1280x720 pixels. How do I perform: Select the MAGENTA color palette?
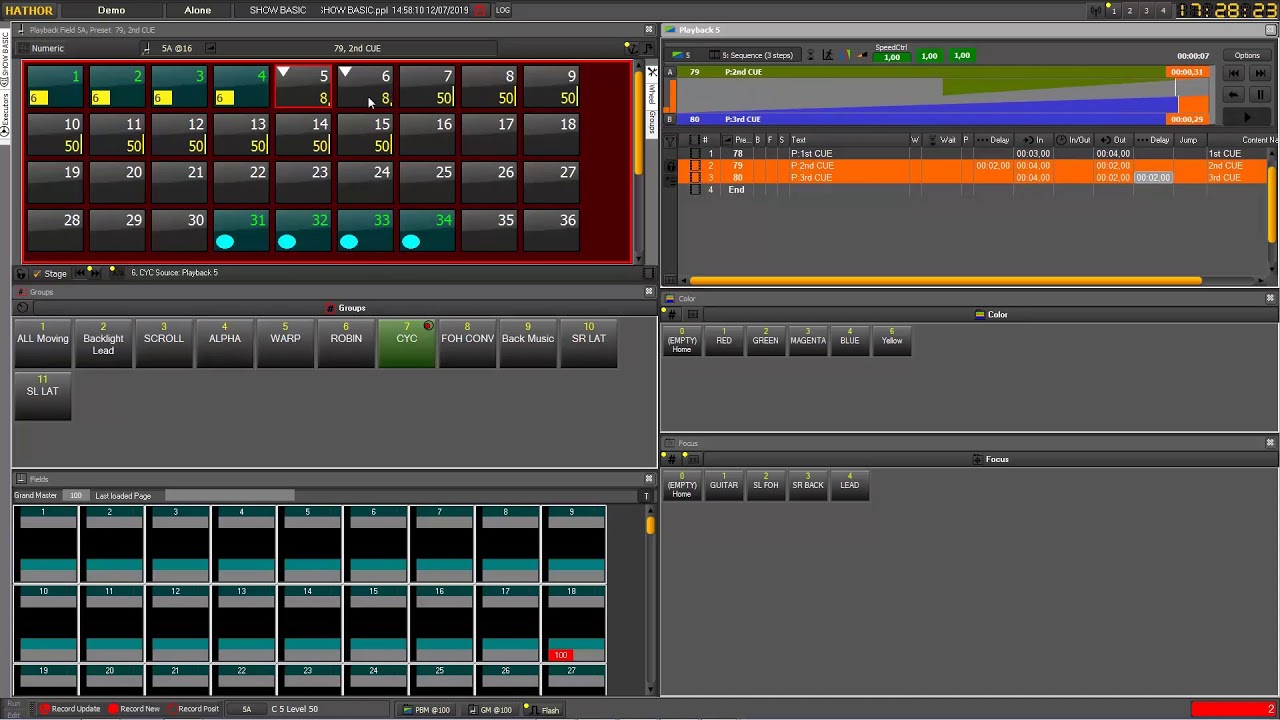click(807, 341)
